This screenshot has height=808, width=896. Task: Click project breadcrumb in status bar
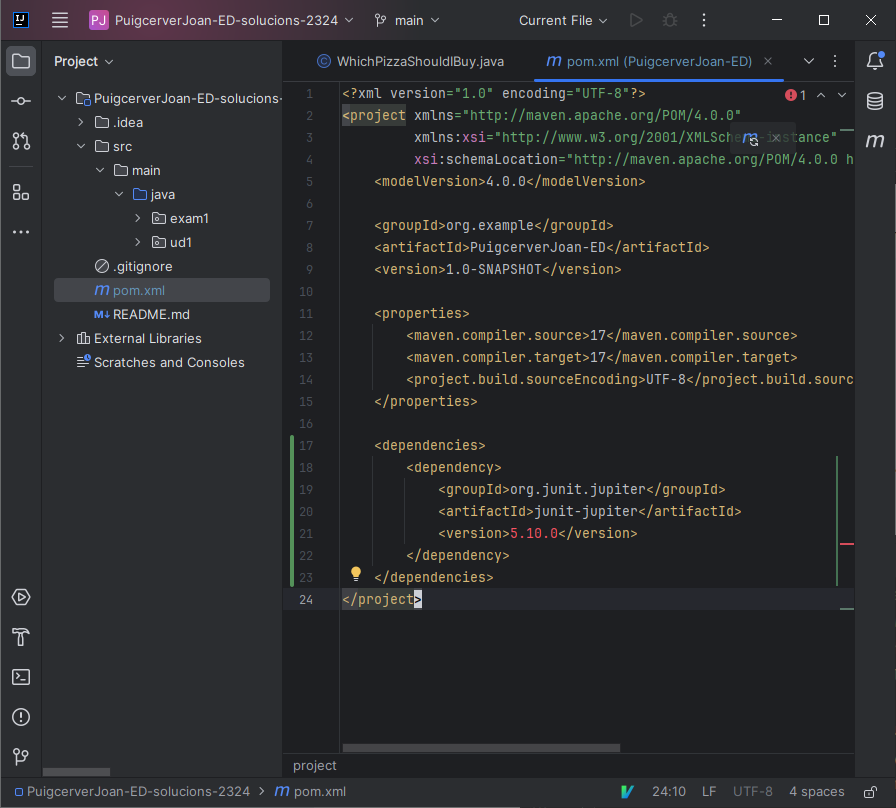pyautogui.click(x=133, y=792)
